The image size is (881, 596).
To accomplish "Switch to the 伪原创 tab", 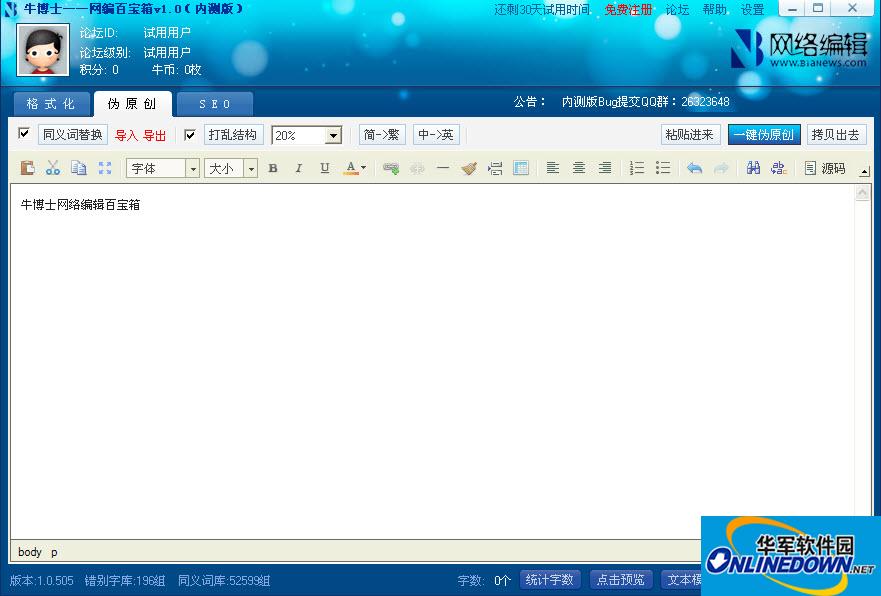I will pyautogui.click(x=133, y=103).
